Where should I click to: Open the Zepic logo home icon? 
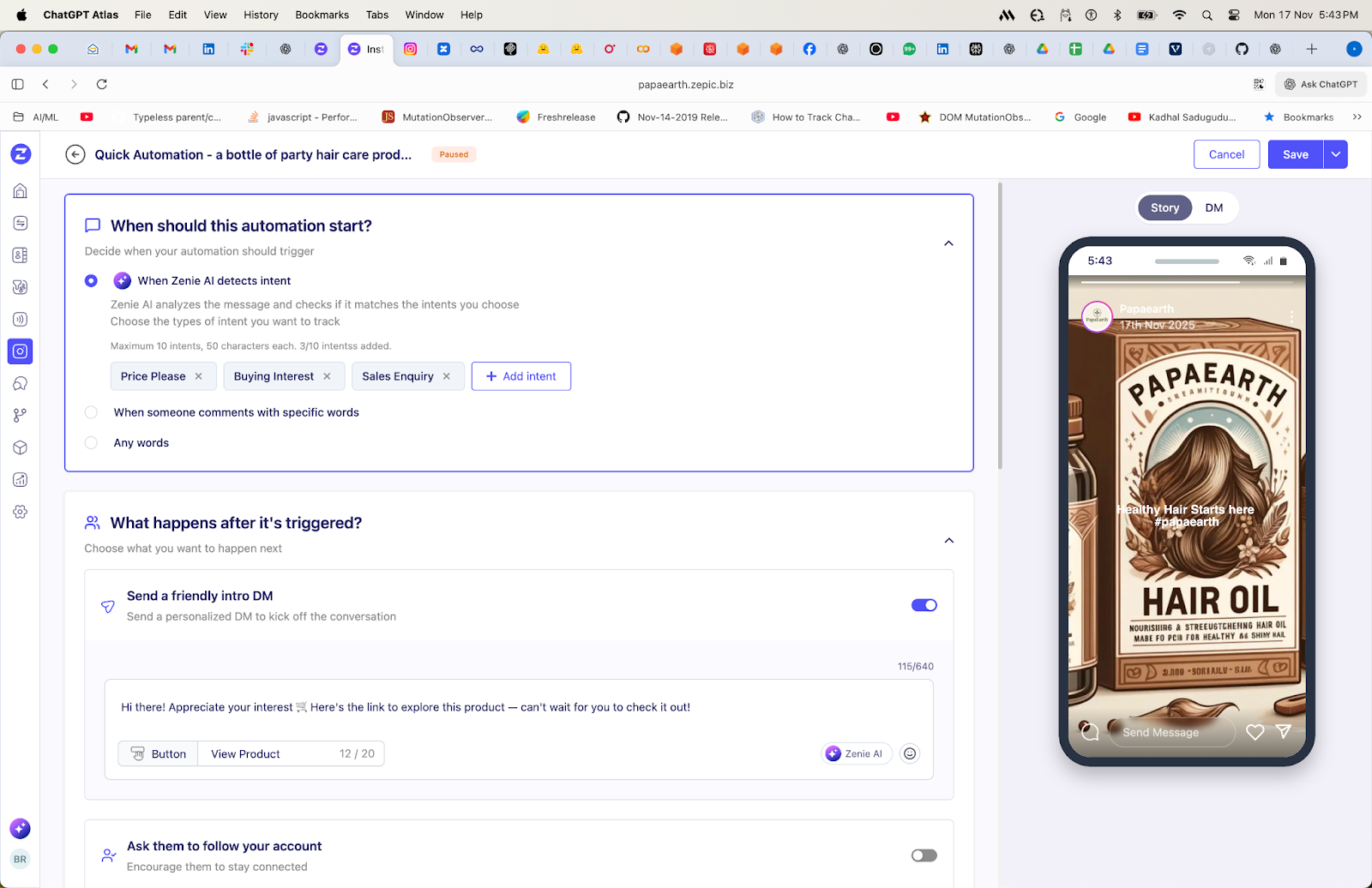(x=21, y=154)
